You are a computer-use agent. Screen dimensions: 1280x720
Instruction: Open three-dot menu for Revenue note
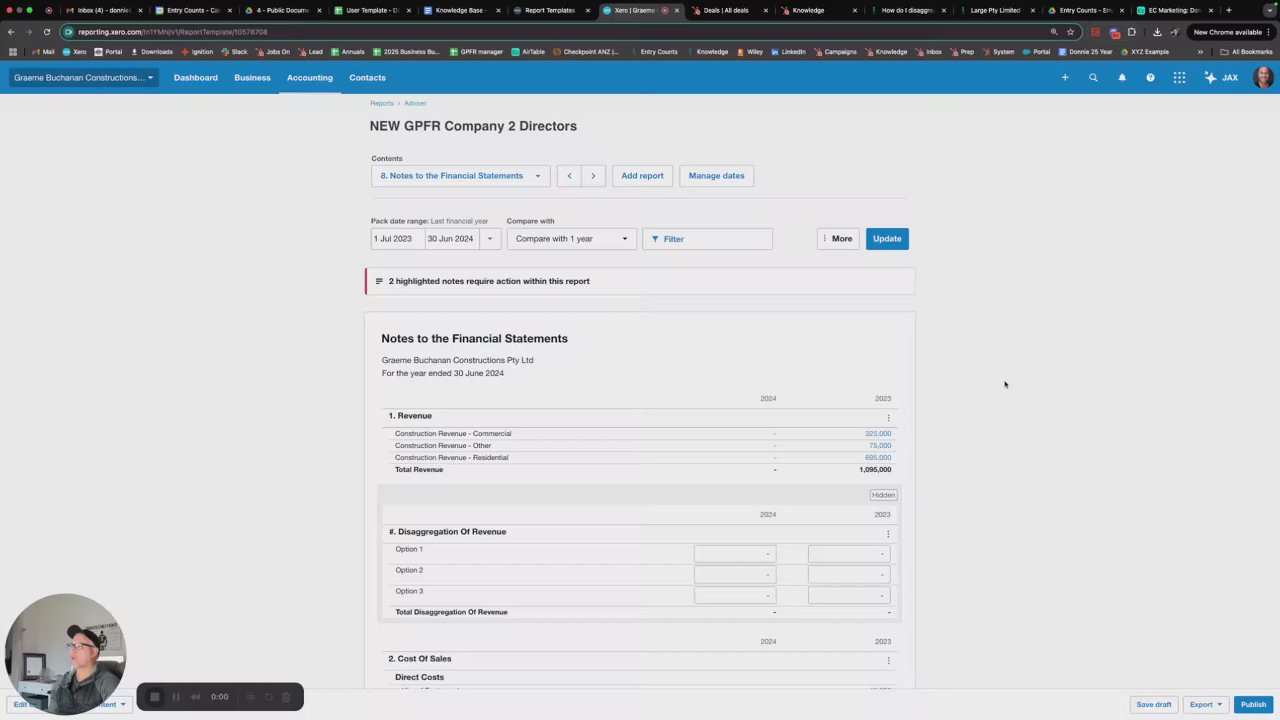tap(888, 417)
